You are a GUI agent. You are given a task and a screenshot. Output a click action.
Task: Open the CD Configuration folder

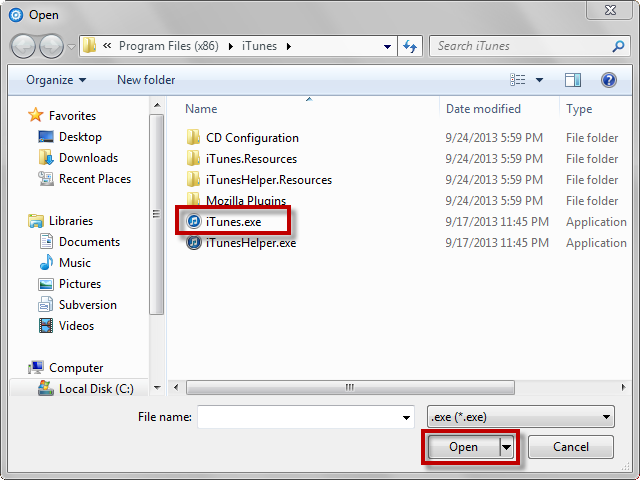click(x=252, y=138)
